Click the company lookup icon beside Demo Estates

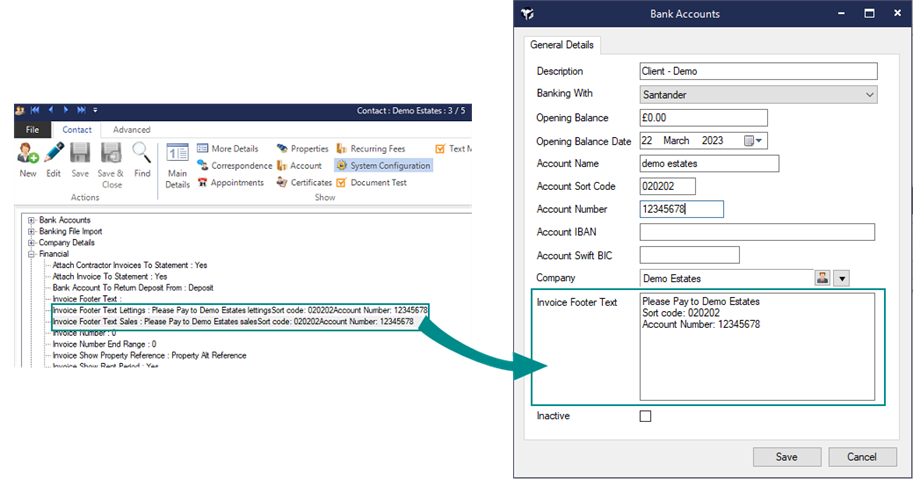(x=823, y=278)
